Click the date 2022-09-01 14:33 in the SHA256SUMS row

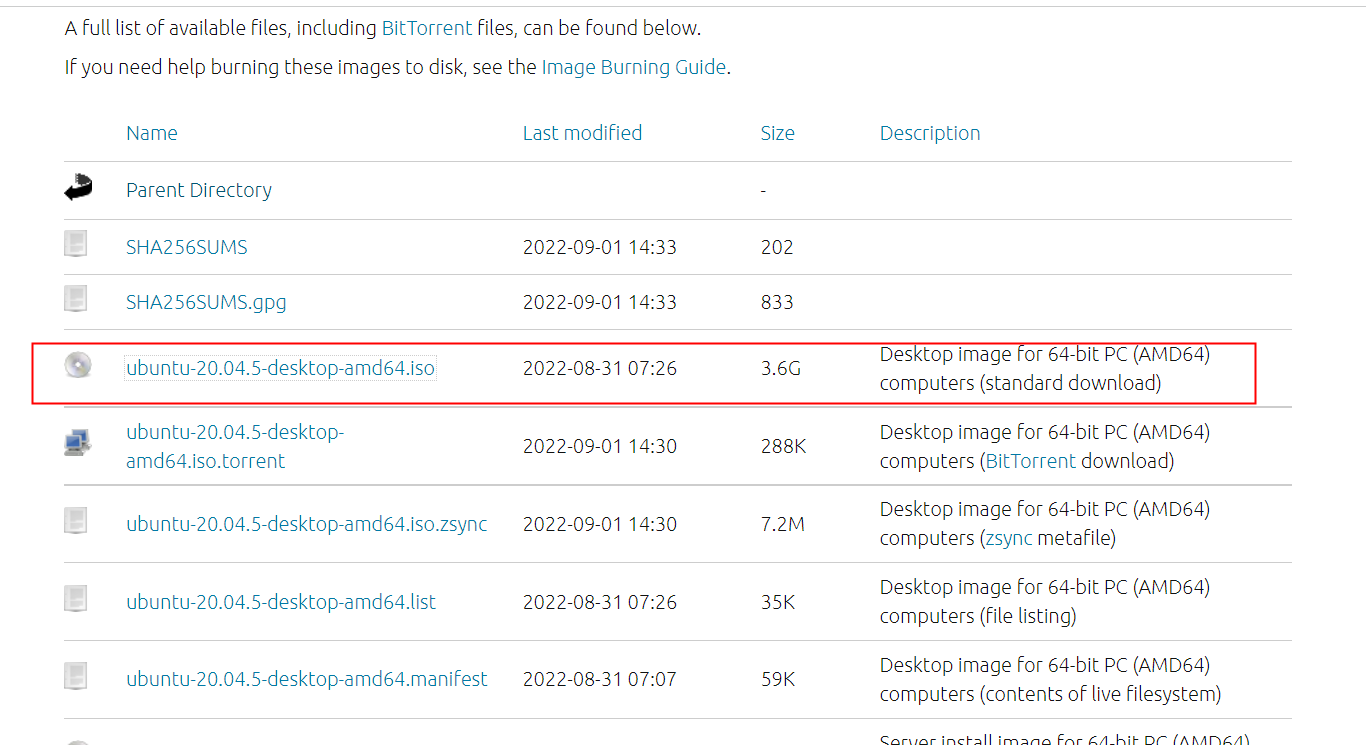tap(600, 247)
